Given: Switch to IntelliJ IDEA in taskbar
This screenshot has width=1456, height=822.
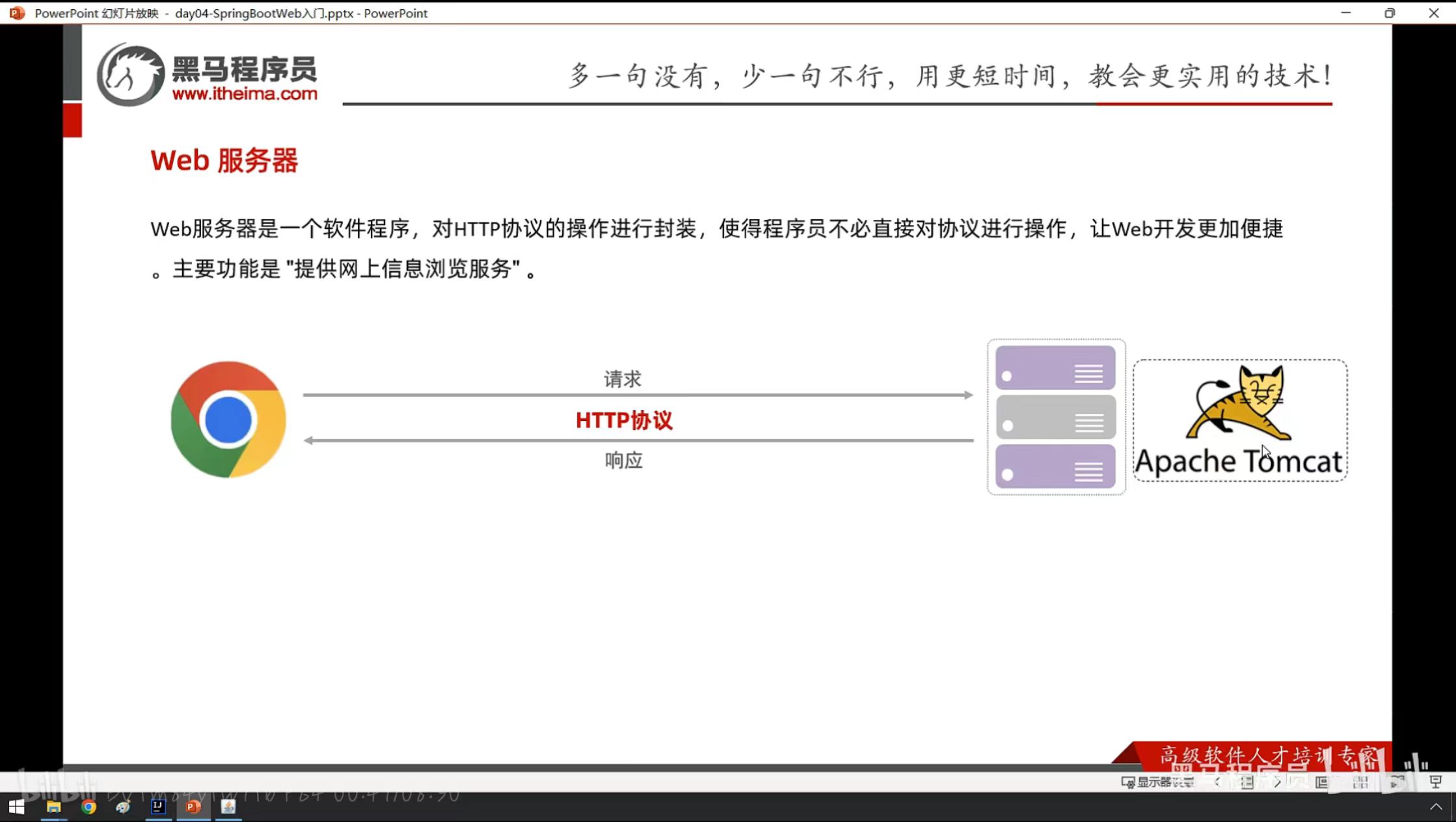Looking at the screenshot, I should pos(158,807).
